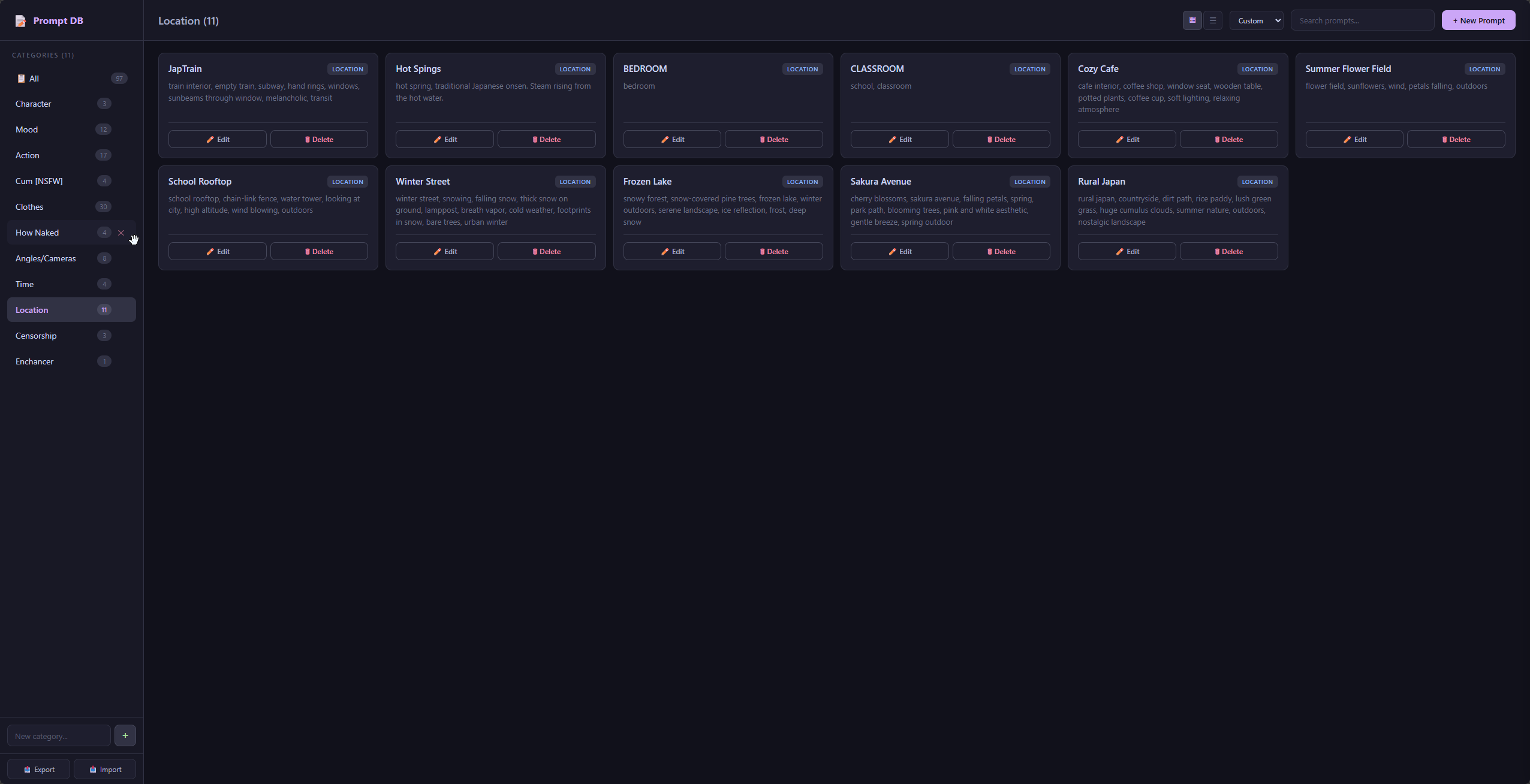The height and width of the screenshot is (784, 1530).
Task: Edit the JapTrain prompt
Action: 217,139
